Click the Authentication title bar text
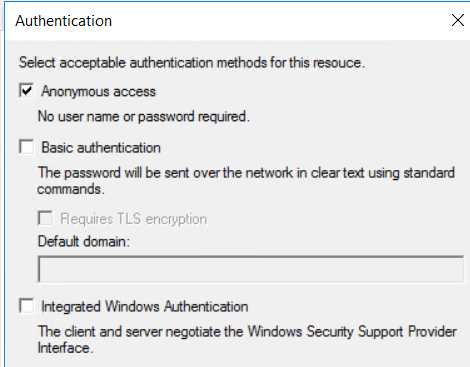The width and height of the screenshot is (470, 367). 64,21
